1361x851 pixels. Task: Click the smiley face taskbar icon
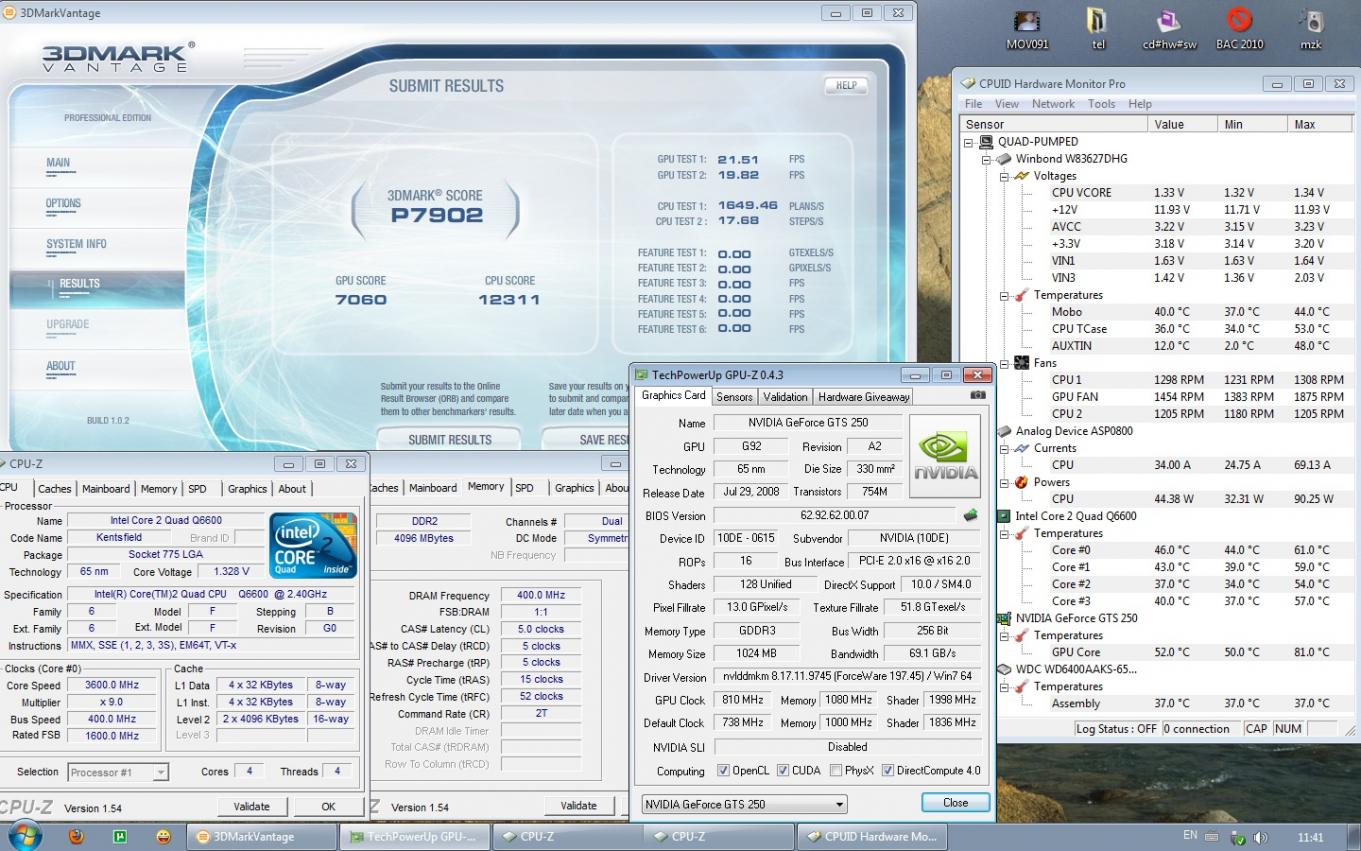pyautogui.click(x=163, y=836)
